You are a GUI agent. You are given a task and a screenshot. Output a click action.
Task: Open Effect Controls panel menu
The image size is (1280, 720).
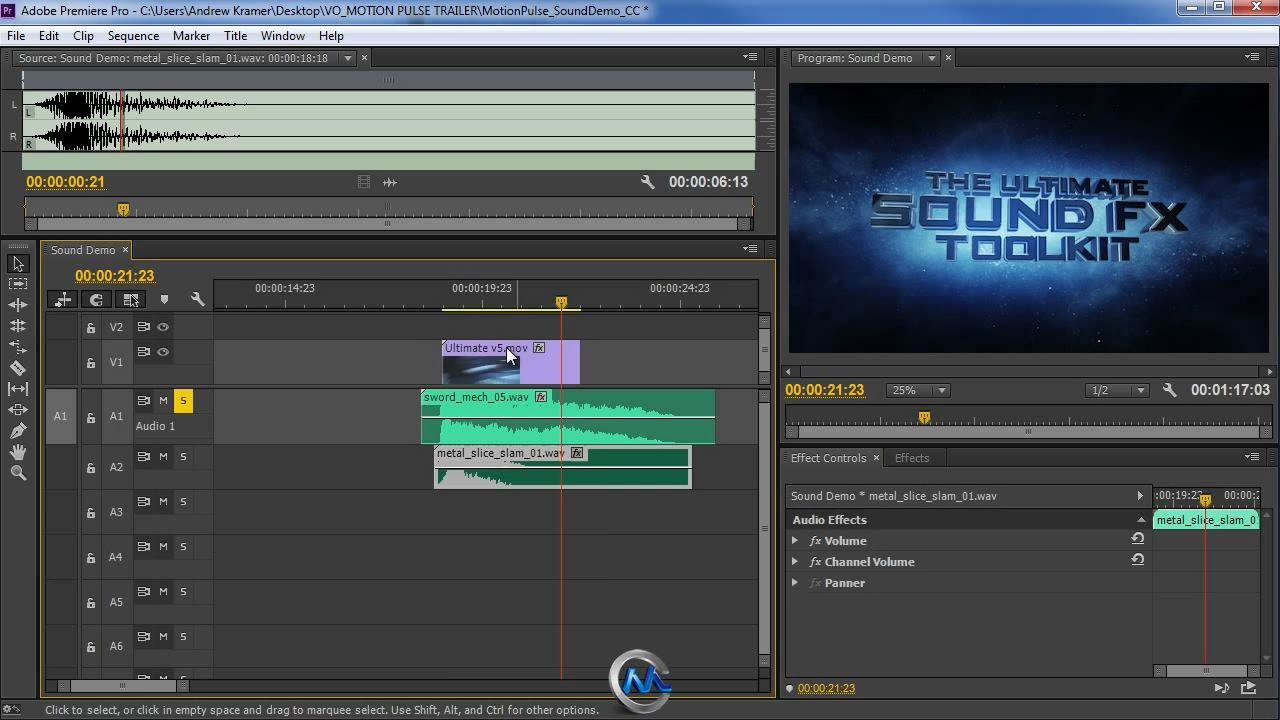coord(1252,457)
